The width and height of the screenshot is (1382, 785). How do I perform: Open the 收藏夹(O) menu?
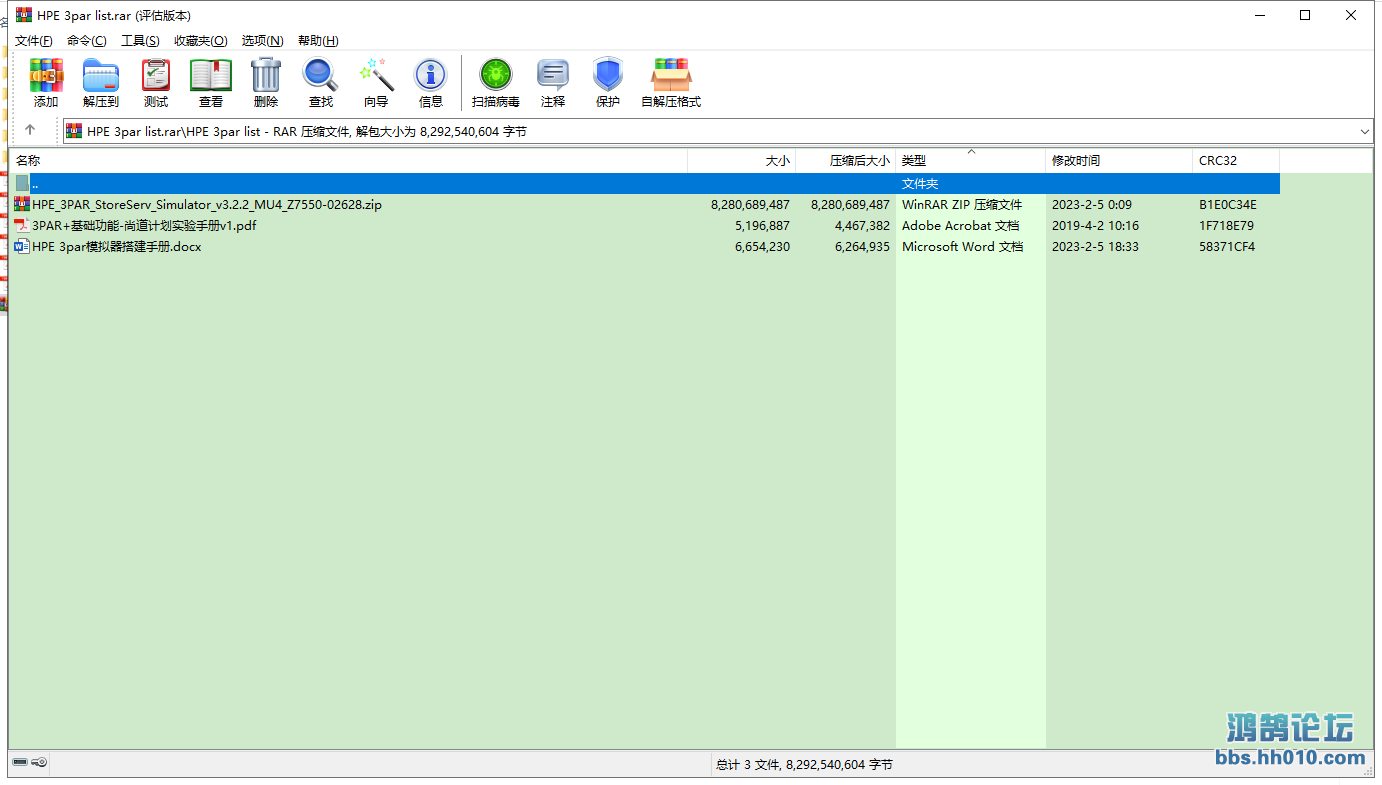pos(201,41)
